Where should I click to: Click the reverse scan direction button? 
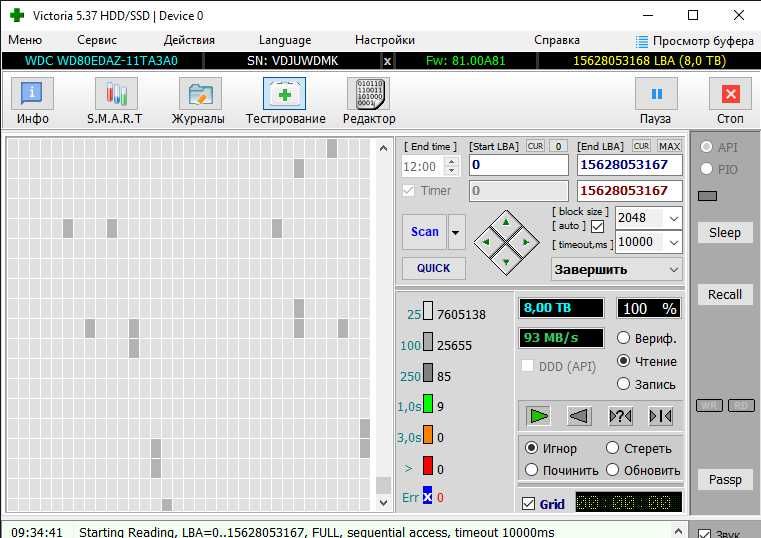click(x=579, y=416)
